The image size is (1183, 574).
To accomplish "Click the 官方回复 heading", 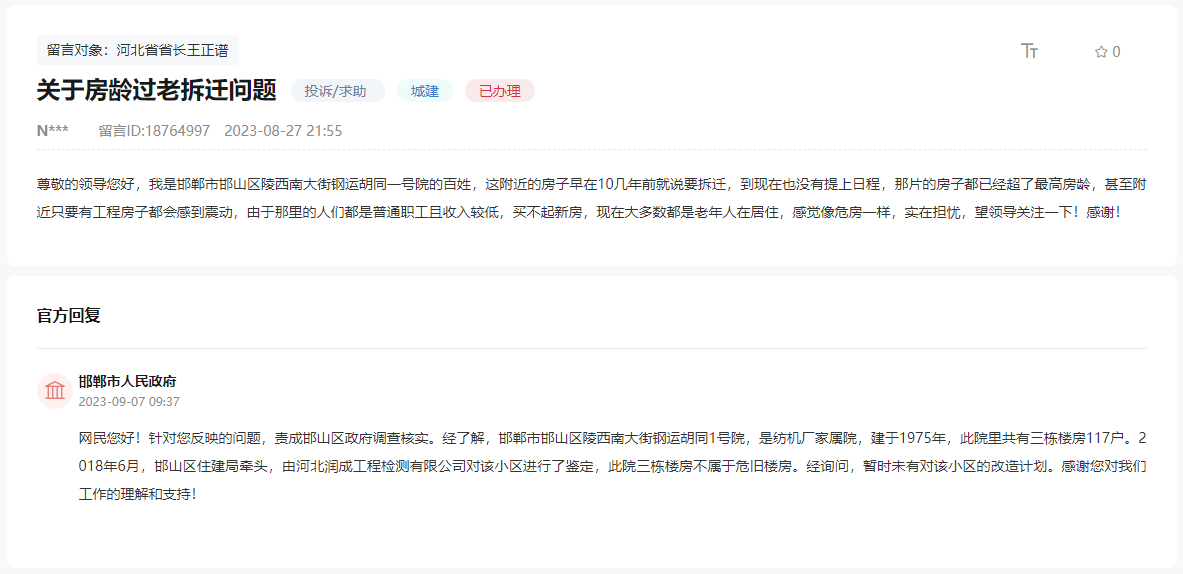I will pyautogui.click(x=69, y=315).
